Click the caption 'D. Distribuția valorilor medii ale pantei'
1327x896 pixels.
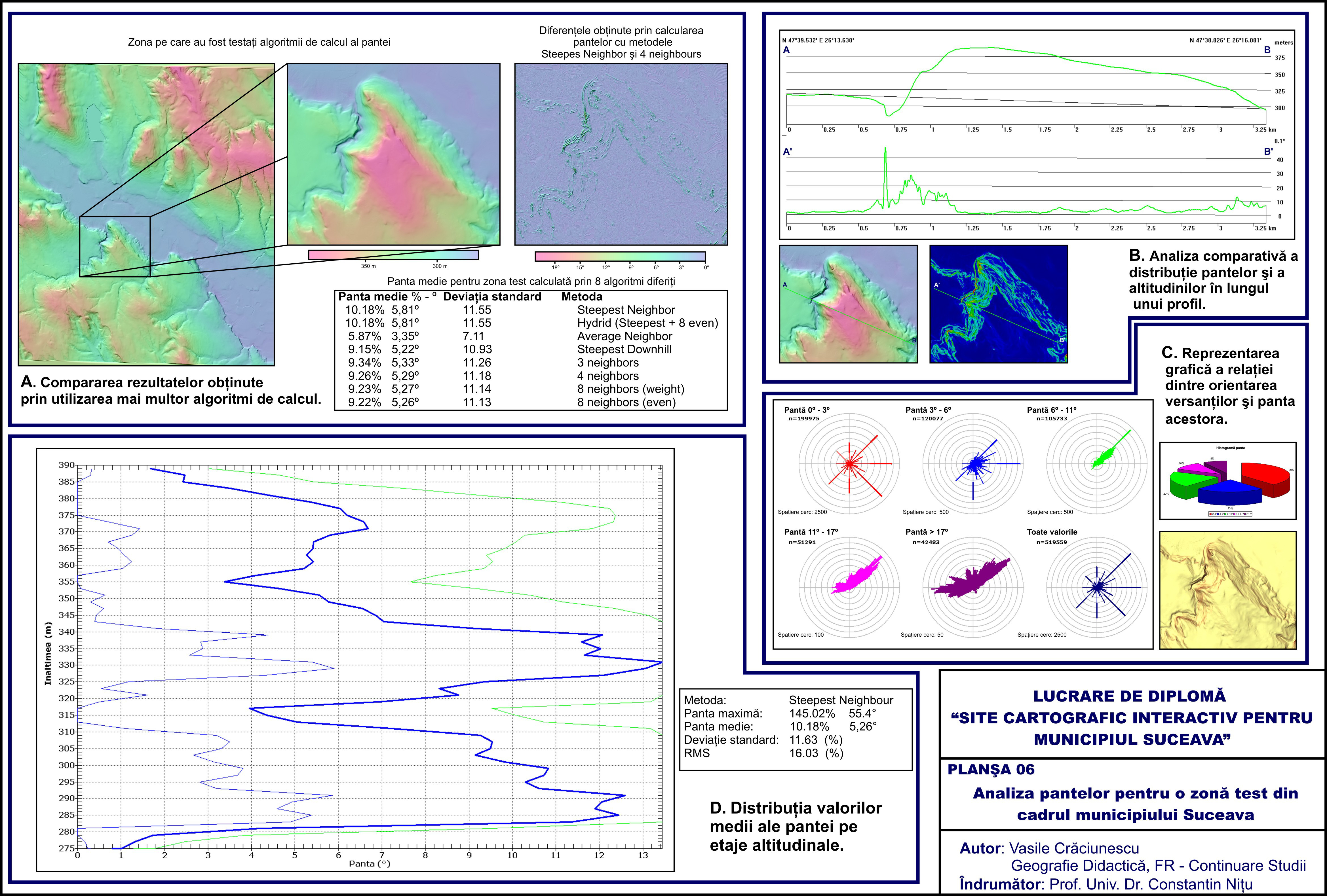pos(796,826)
